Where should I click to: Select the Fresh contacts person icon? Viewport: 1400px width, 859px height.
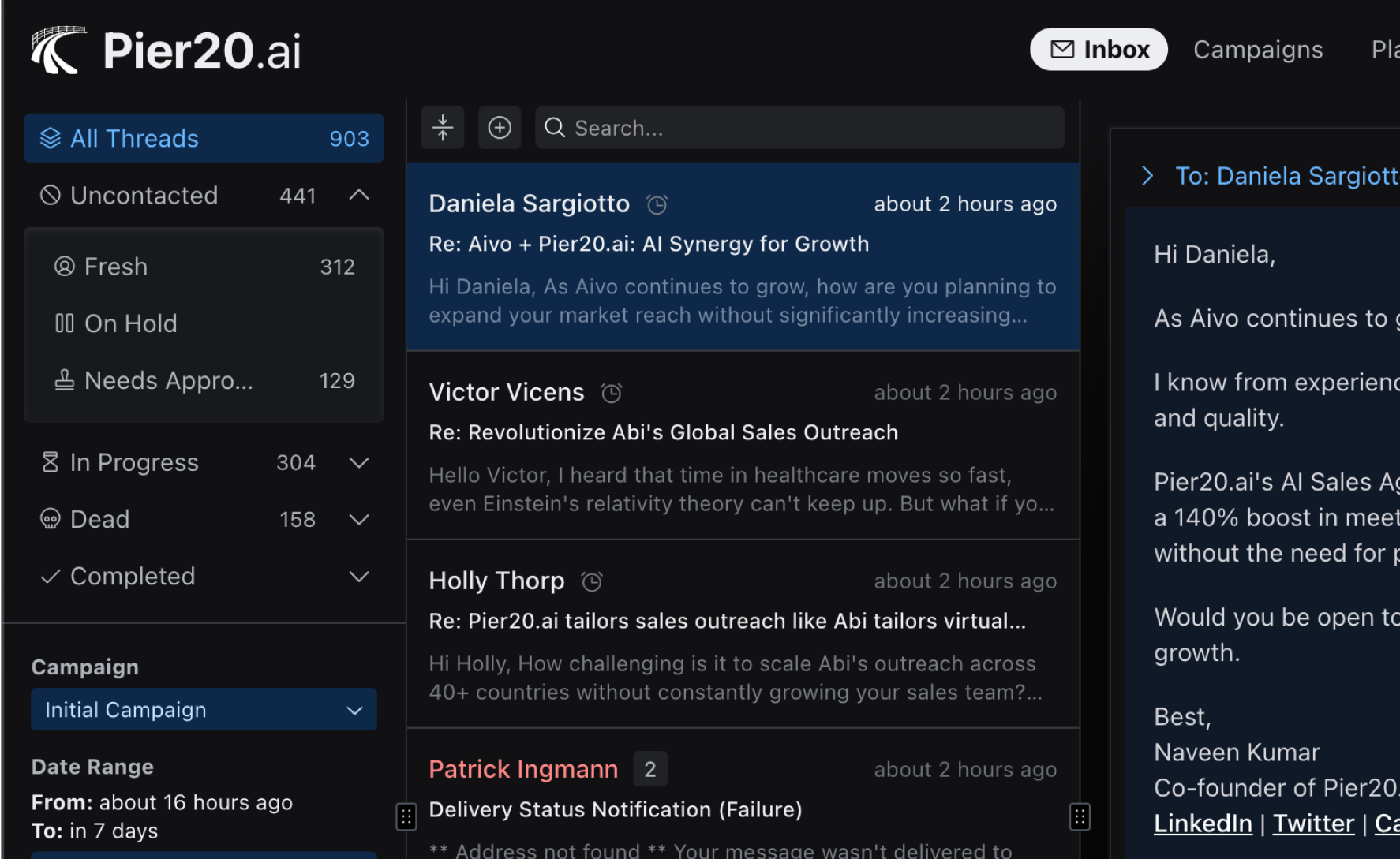click(x=64, y=267)
